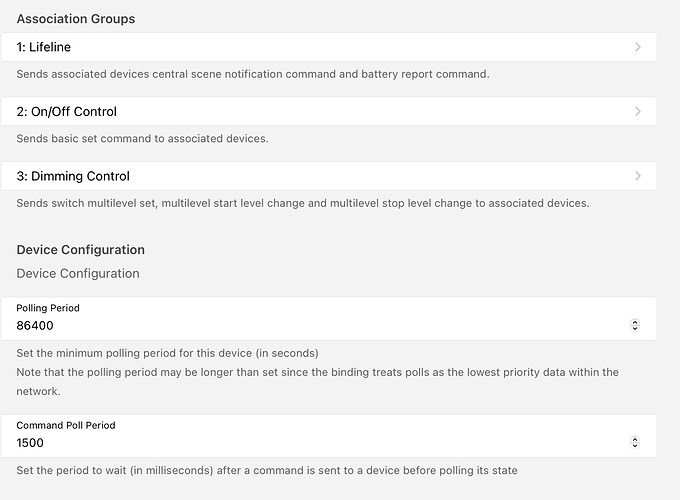The width and height of the screenshot is (680, 500).
Task: Expand the On/Off Control group arrow
Action: [x=637, y=112]
